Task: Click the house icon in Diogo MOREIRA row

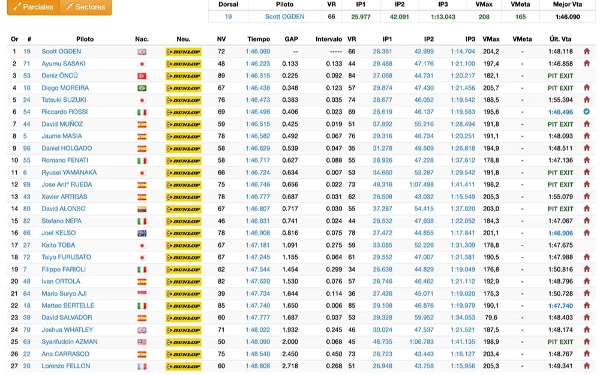Action: pos(587,88)
